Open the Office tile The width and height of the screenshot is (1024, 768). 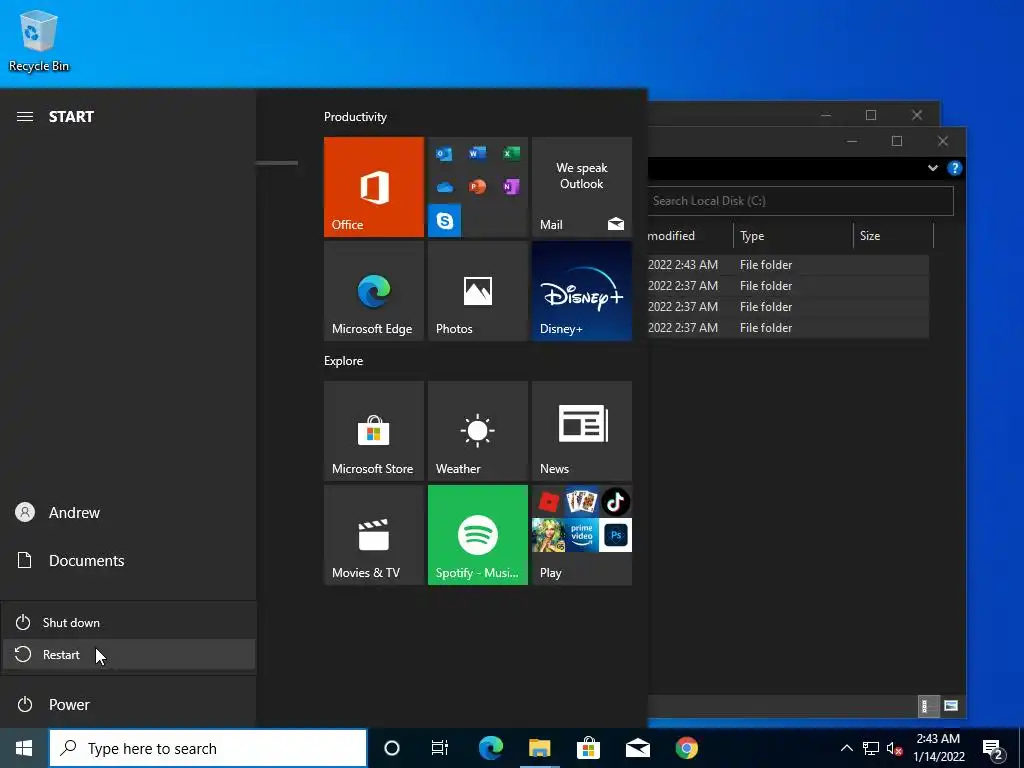coord(374,187)
